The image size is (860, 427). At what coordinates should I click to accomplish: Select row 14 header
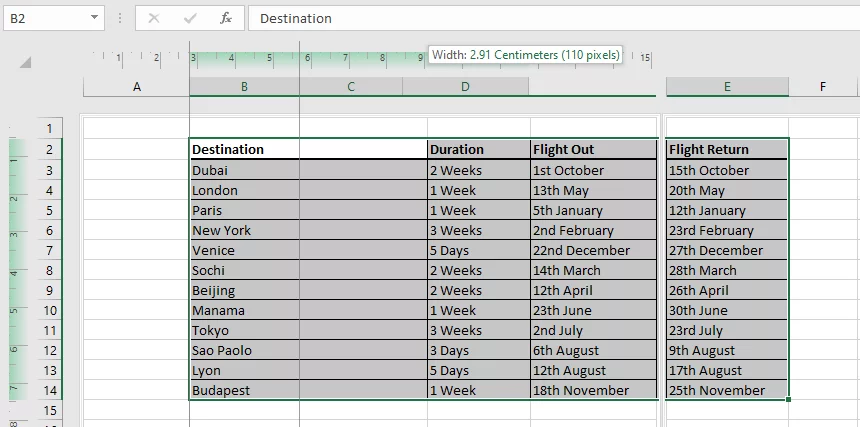click(50, 390)
